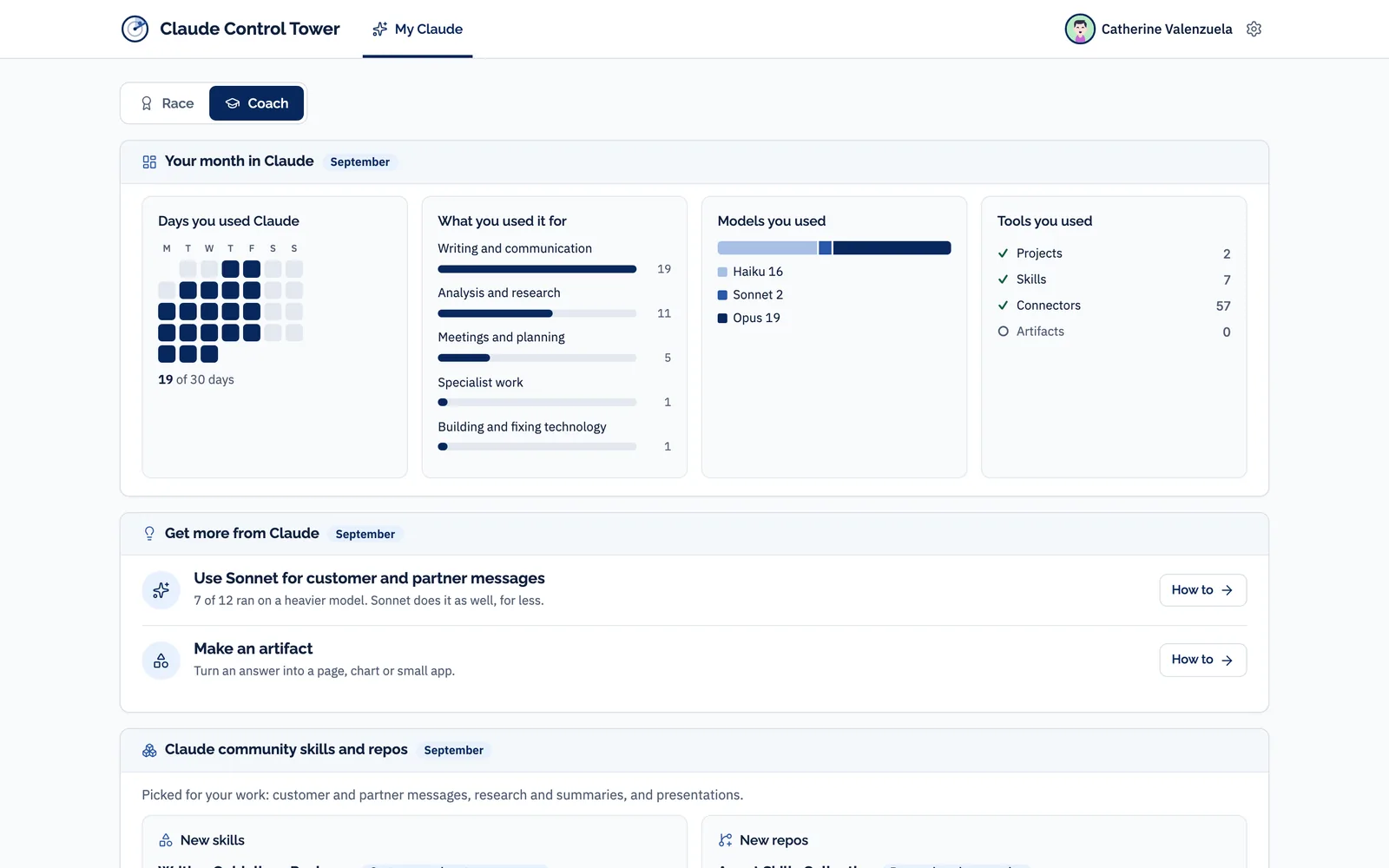The width and height of the screenshot is (1389, 868).
Task: Click the Analysis and research progress bar
Action: pos(537,313)
